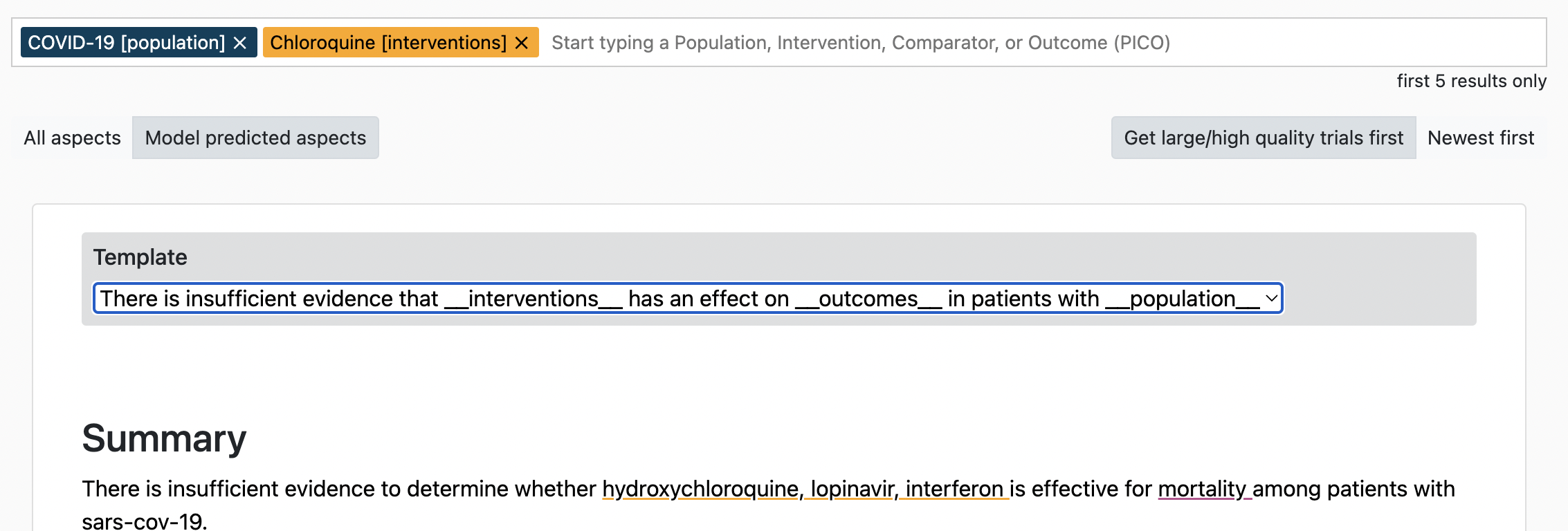Image resolution: width=1568 pixels, height=531 pixels.
Task: Click the Template label text
Action: pos(140,257)
